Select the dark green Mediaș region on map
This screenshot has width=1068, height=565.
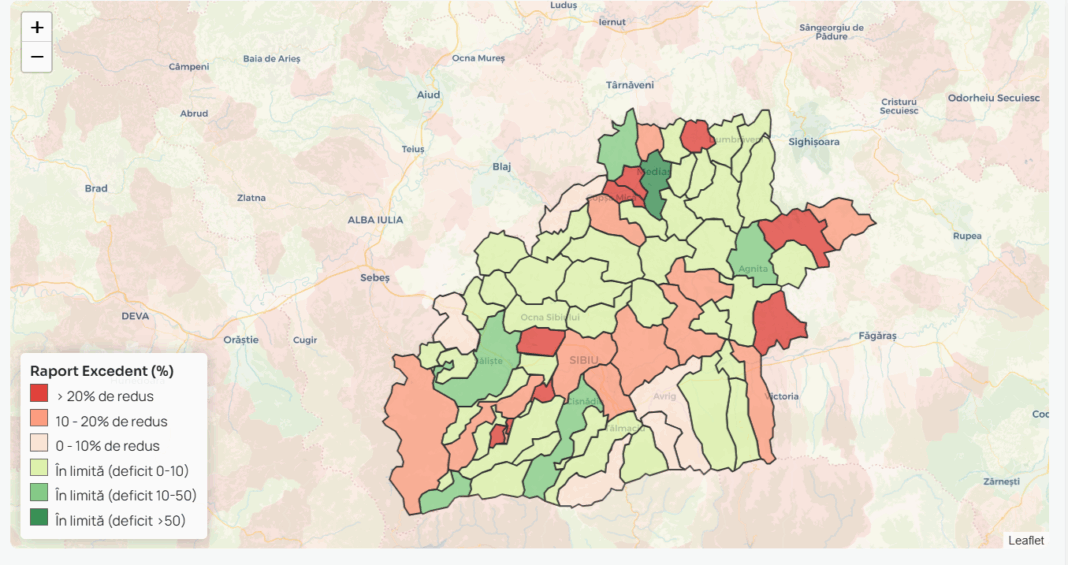pyautogui.click(x=657, y=185)
